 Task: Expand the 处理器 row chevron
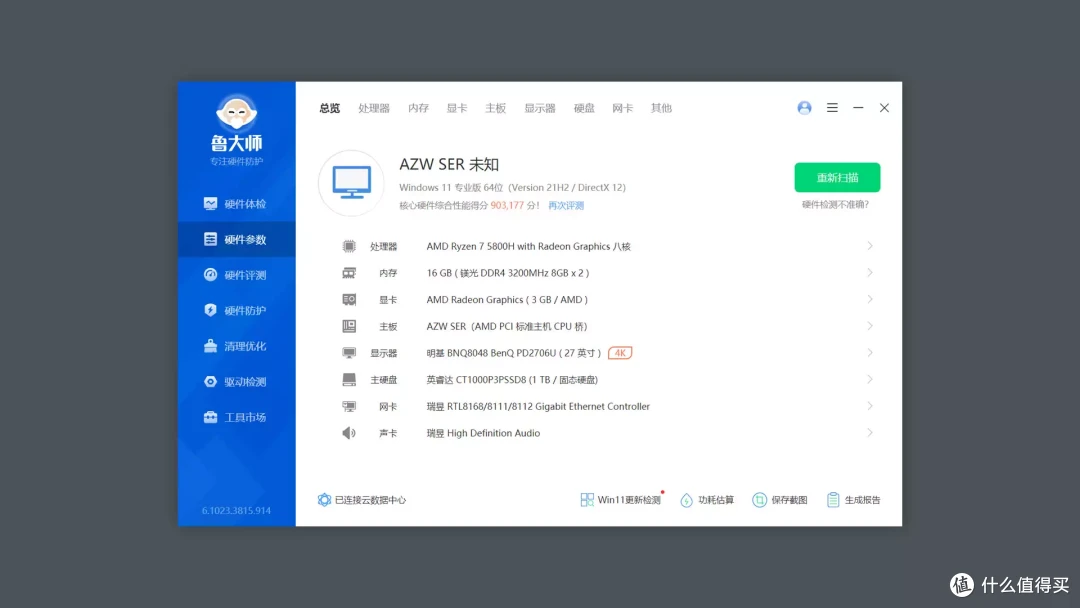click(870, 246)
